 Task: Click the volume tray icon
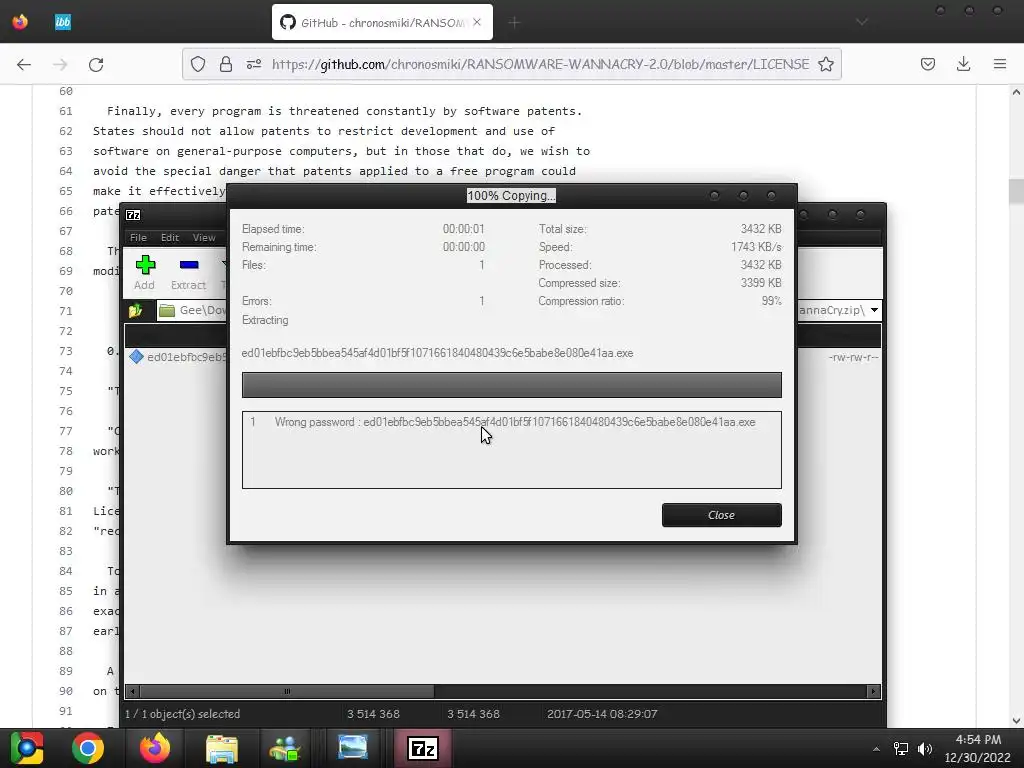coord(925,749)
